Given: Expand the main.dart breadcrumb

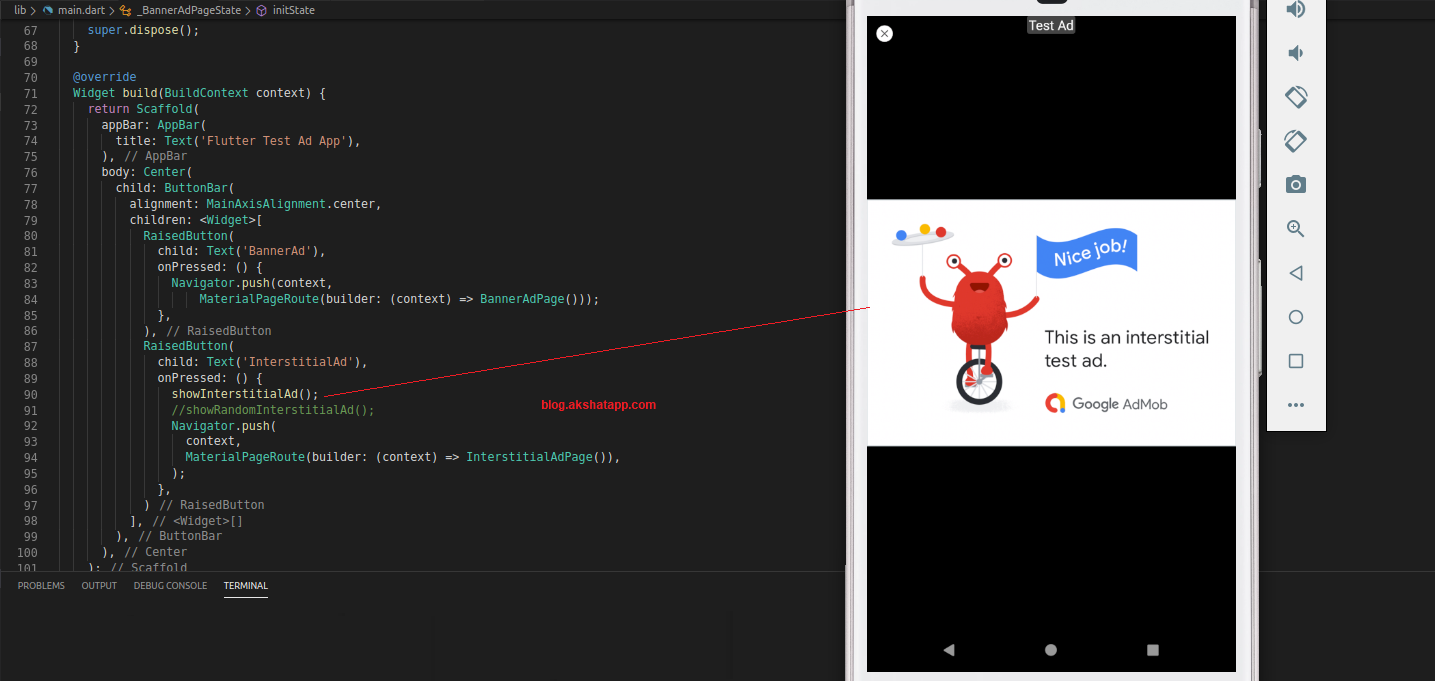Looking at the screenshot, I should point(80,10).
